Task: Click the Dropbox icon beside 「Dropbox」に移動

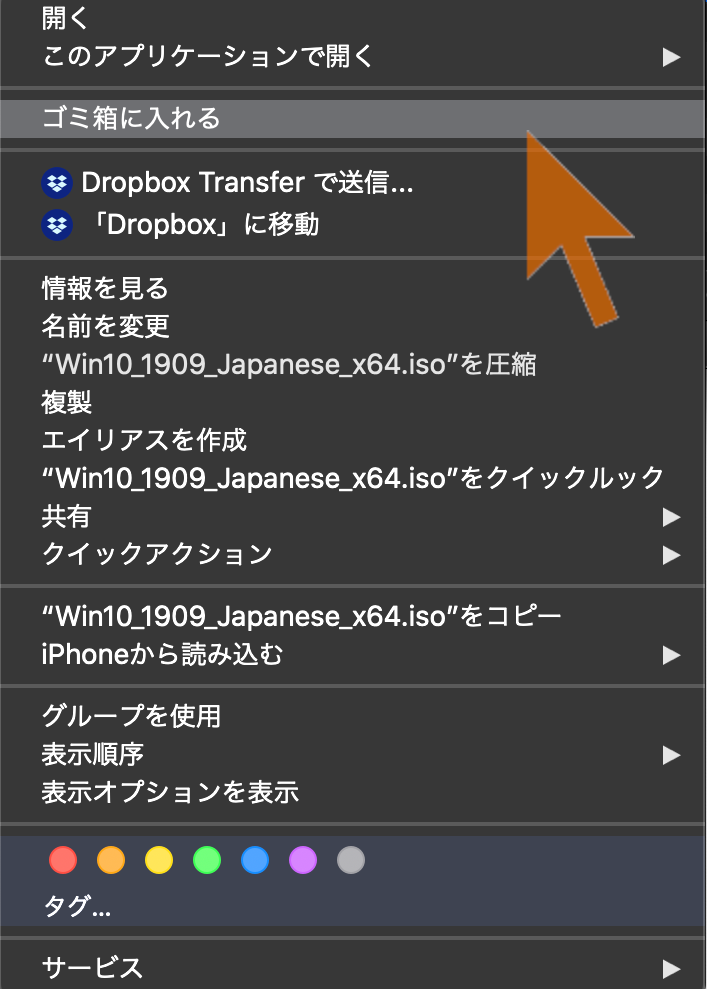Action: 57,225
